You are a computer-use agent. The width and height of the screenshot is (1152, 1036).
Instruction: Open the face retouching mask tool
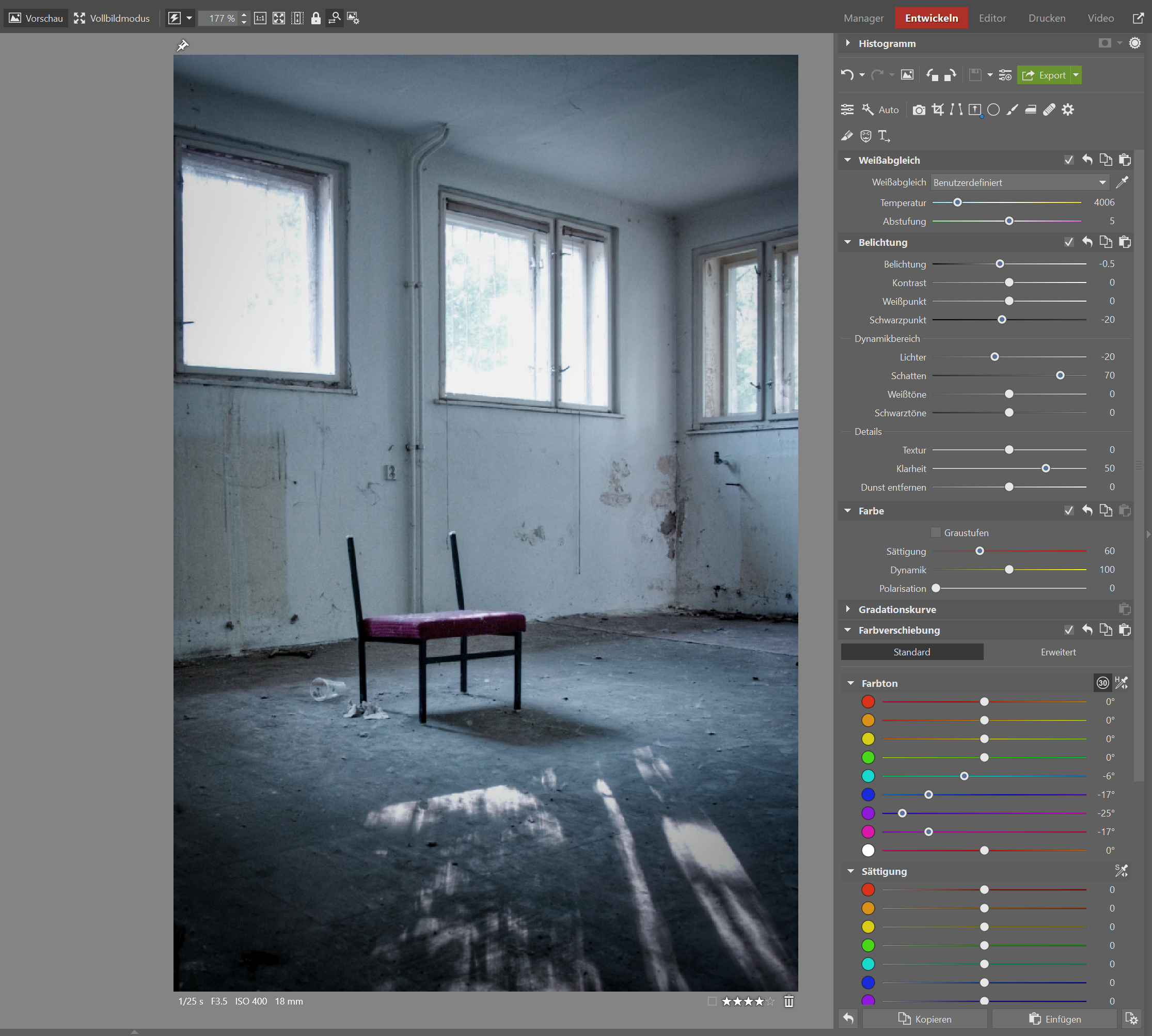[x=866, y=136]
